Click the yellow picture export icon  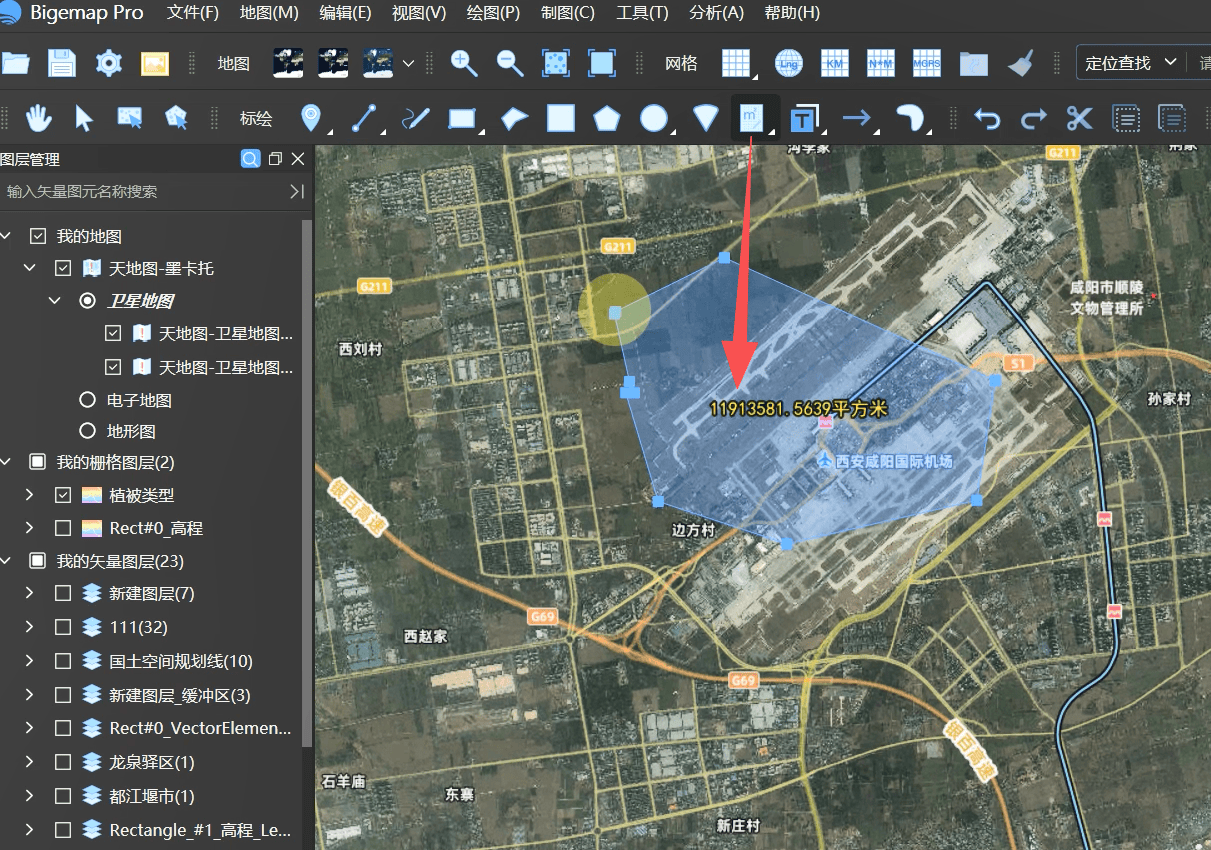[x=155, y=63]
